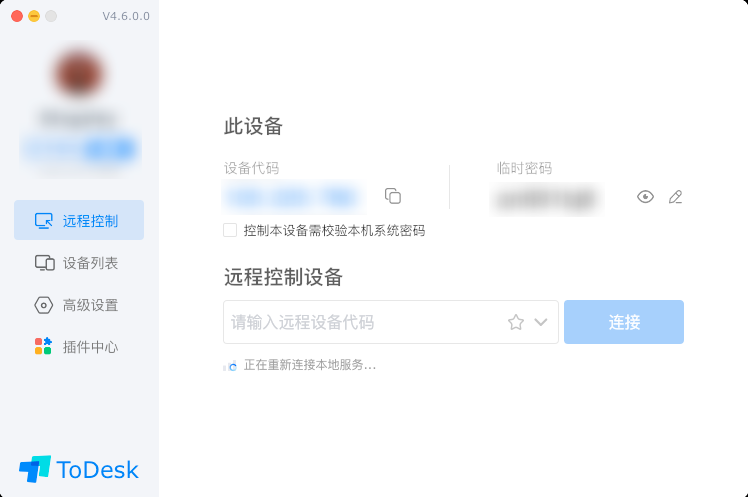Click the colorful plugin center icon
The height and width of the screenshot is (497, 748).
click(43, 346)
